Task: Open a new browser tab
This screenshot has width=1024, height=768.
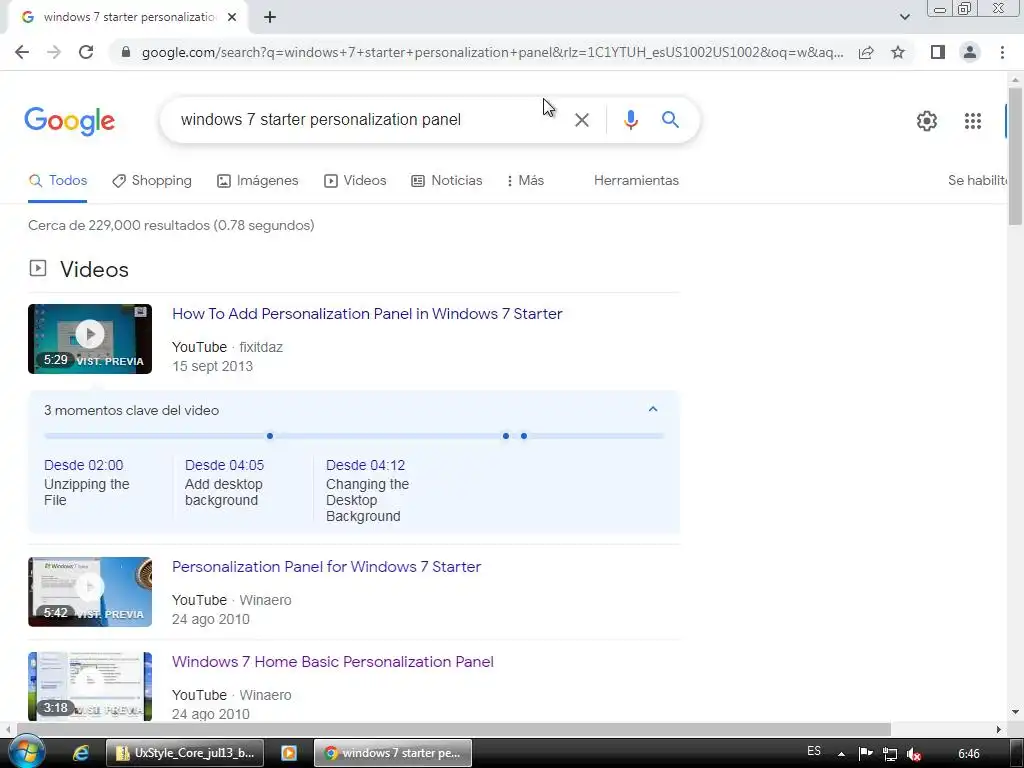Action: click(270, 17)
